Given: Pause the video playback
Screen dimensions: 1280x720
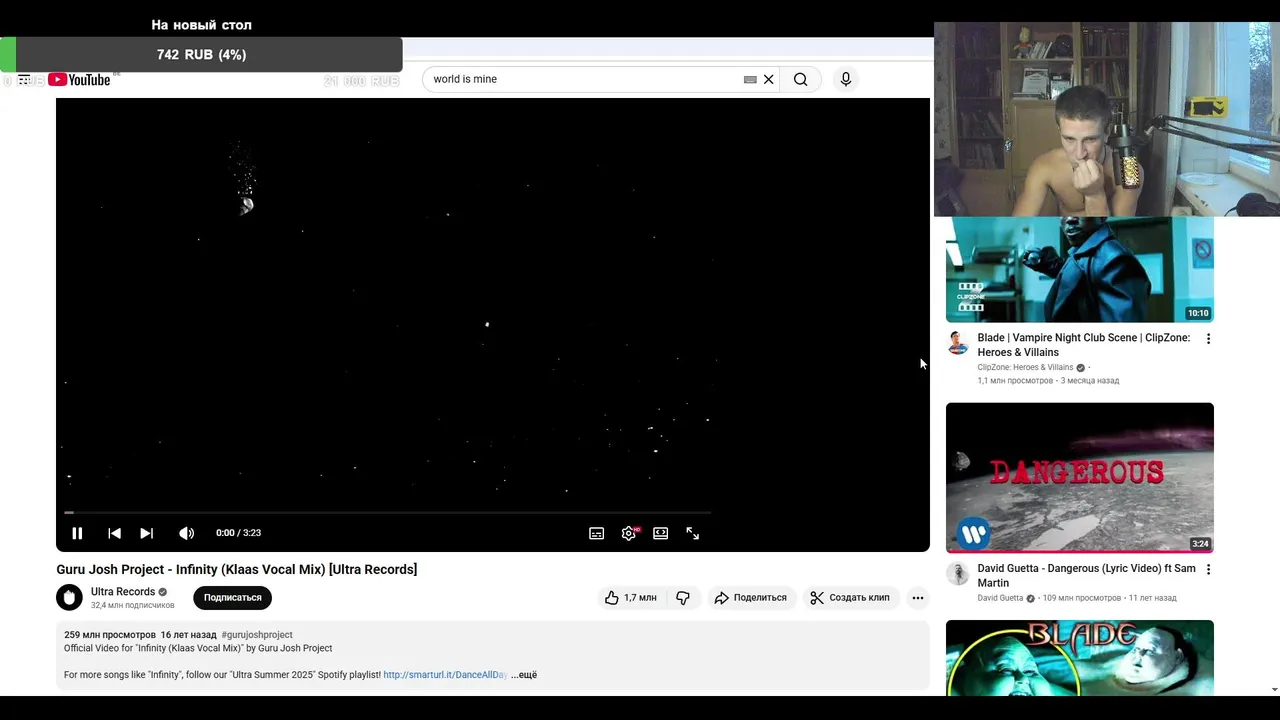Looking at the screenshot, I should pyautogui.click(x=77, y=533).
